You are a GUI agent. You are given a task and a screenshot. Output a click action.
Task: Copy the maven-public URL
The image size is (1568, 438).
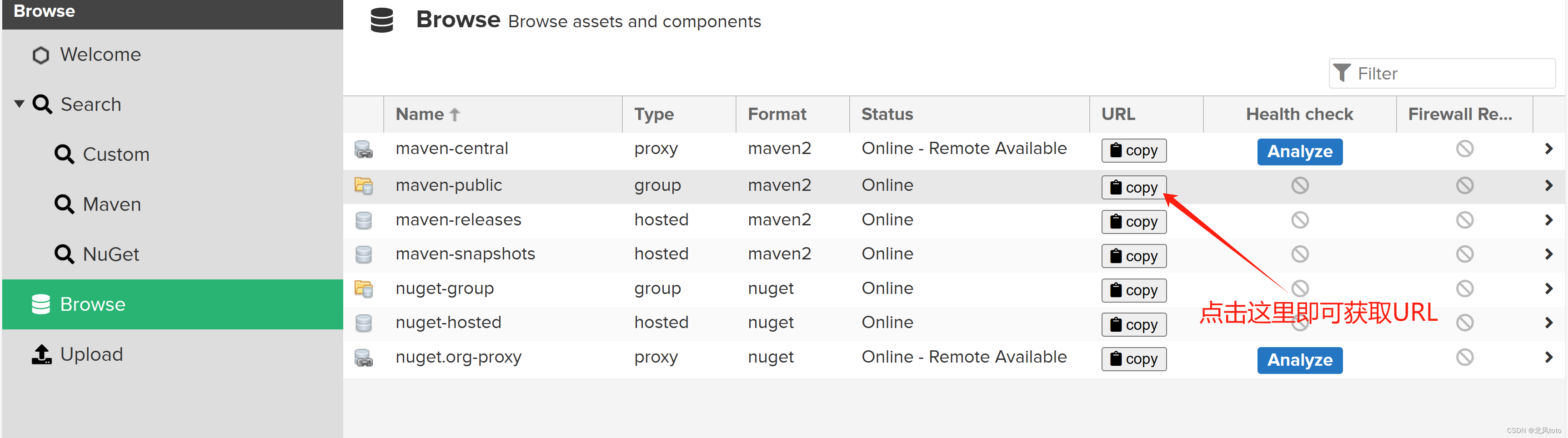(1133, 187)
